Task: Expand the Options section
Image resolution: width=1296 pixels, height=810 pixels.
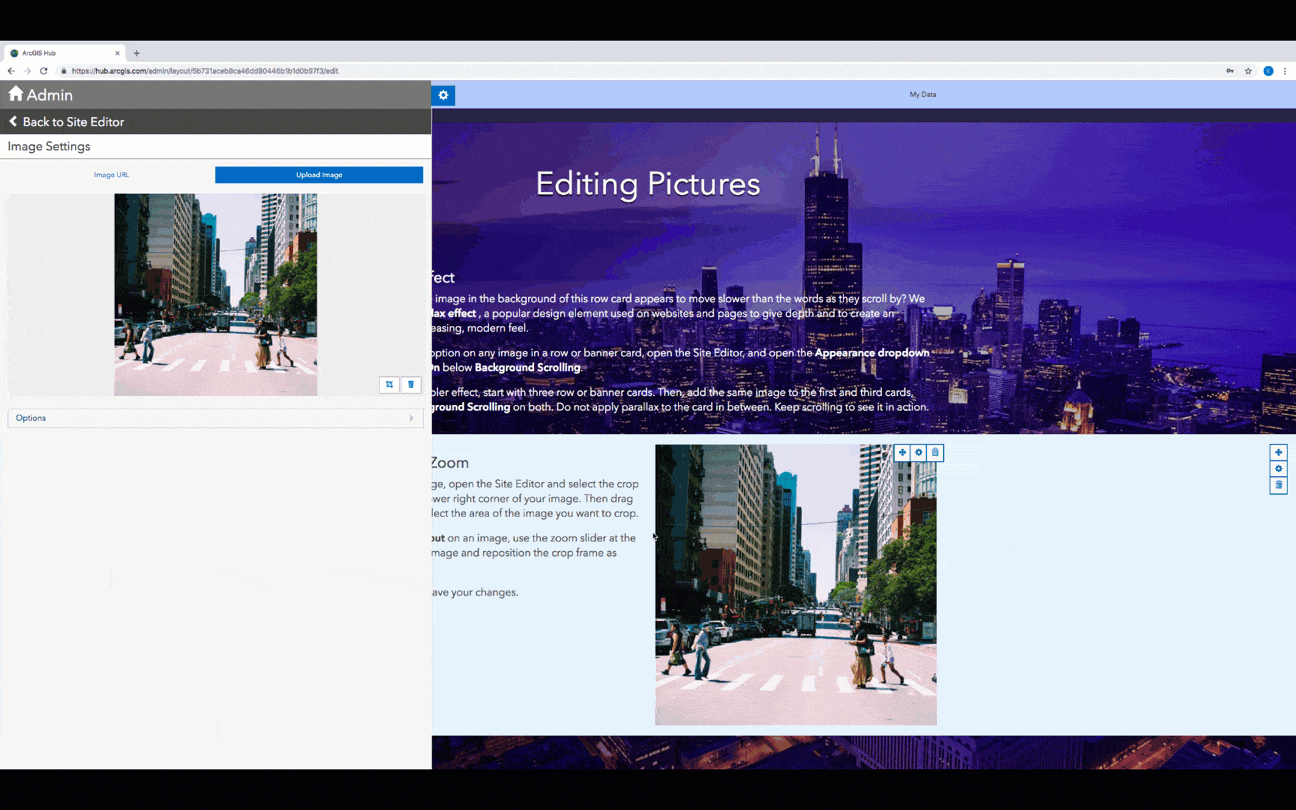Action: [215, 418]
